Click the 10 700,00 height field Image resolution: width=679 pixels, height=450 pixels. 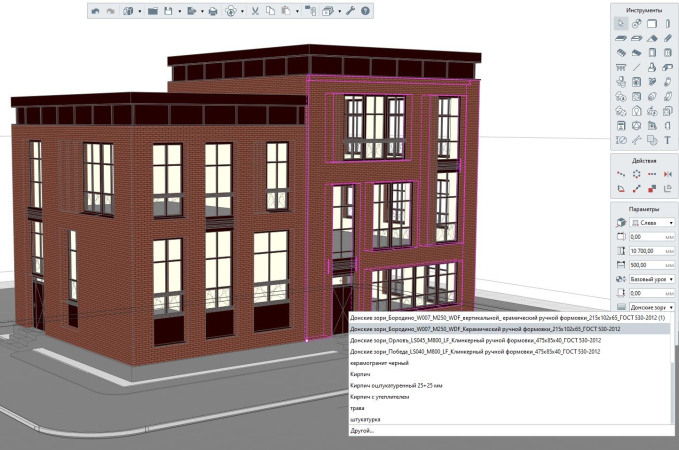click(x=643, y=250)
